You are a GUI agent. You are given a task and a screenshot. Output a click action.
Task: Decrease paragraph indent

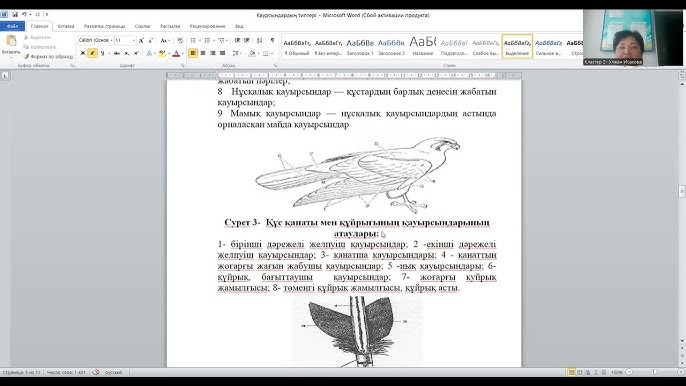click(x=237, y=40)
